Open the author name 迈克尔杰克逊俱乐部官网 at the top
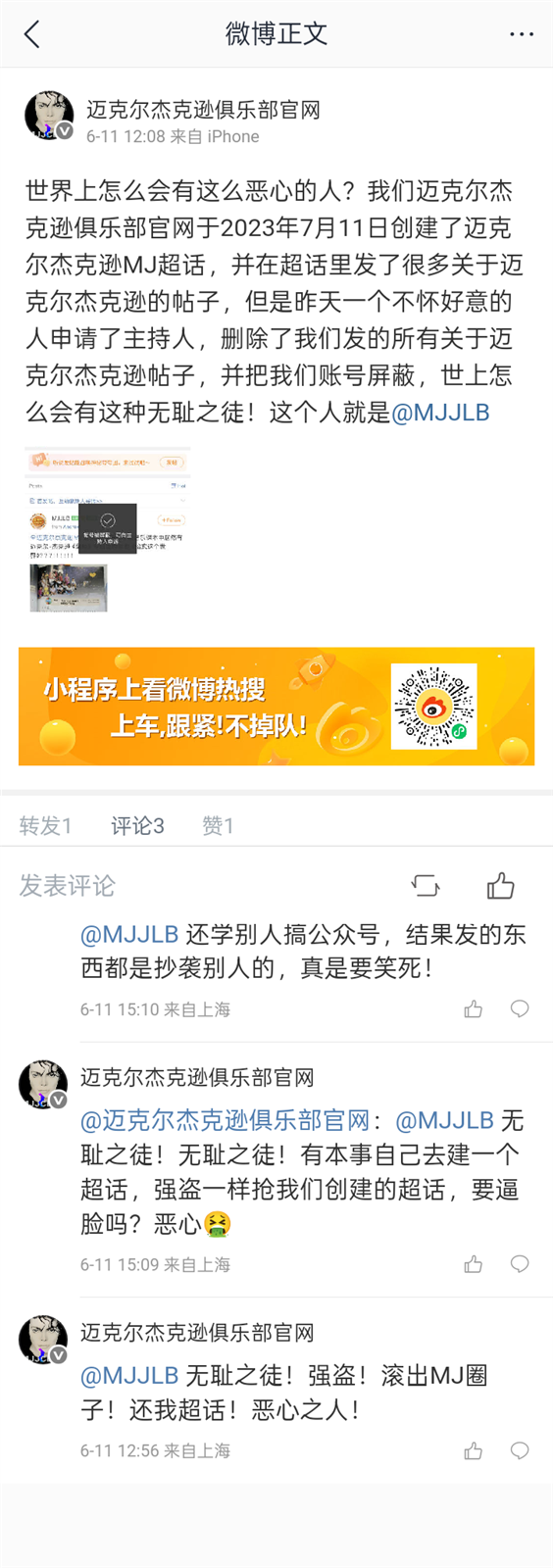The height and width of the screenshot is (1568, 553). tap(203, 110)
